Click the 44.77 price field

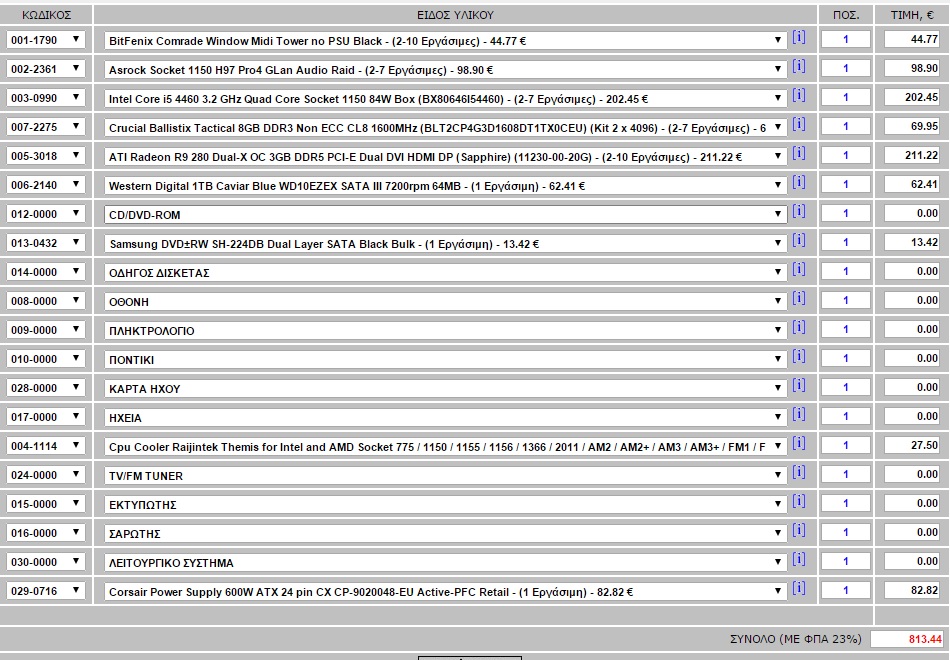tap(912, 39)
